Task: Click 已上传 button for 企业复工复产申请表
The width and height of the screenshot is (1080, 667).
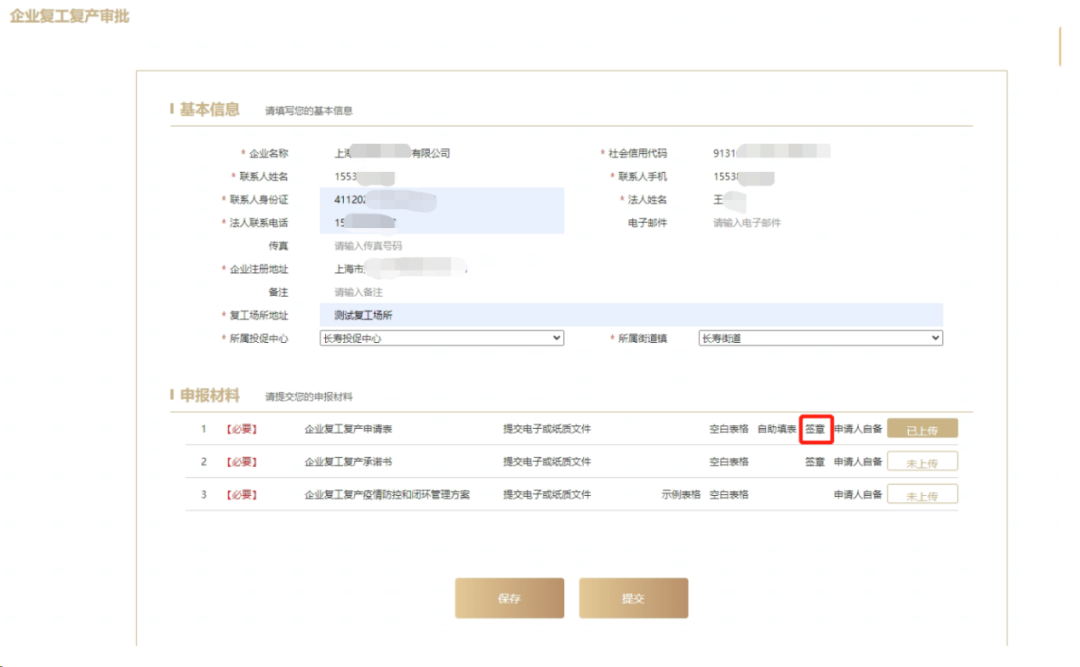Action: 922,429
